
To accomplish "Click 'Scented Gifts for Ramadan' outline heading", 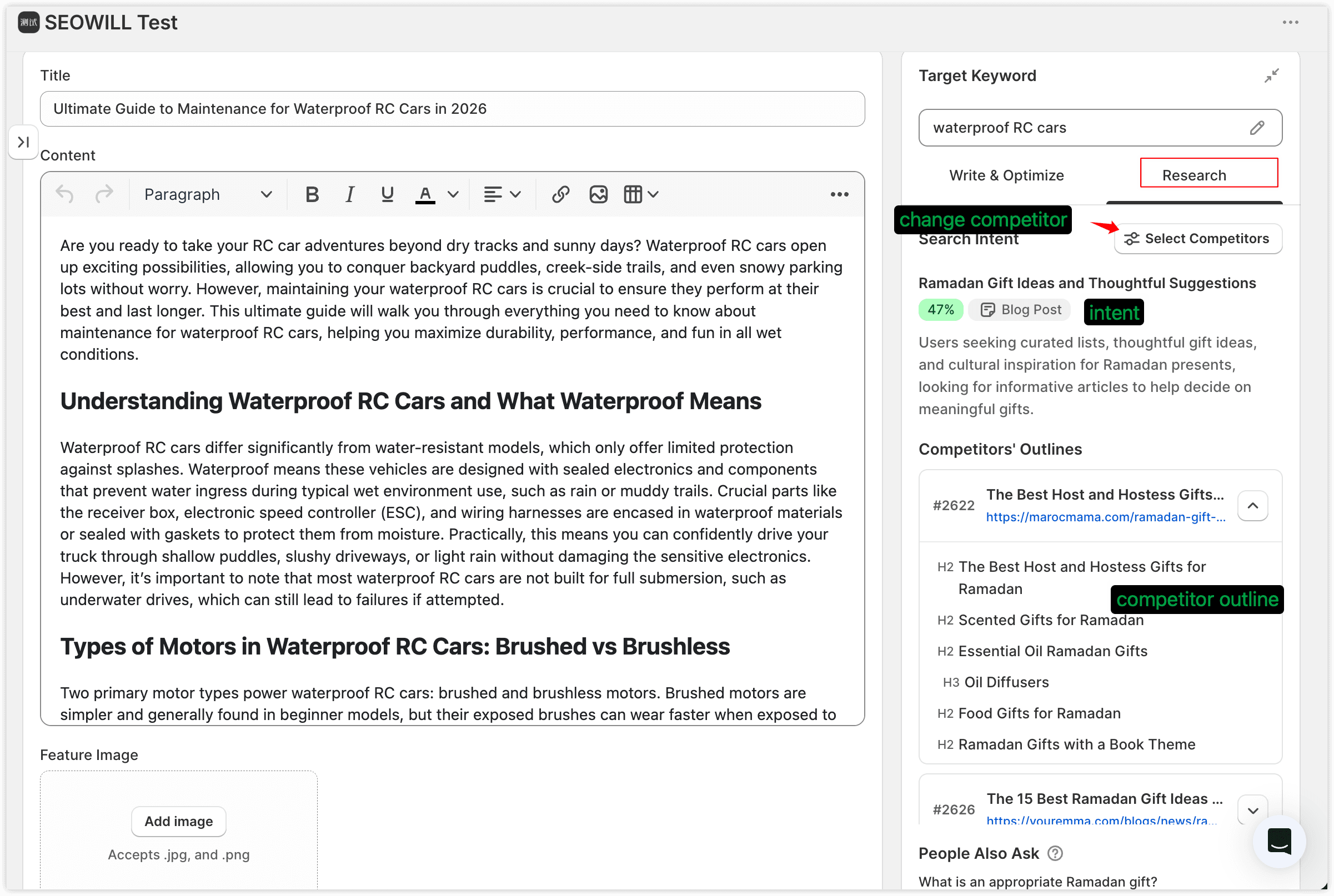I will coord(1051,620).
